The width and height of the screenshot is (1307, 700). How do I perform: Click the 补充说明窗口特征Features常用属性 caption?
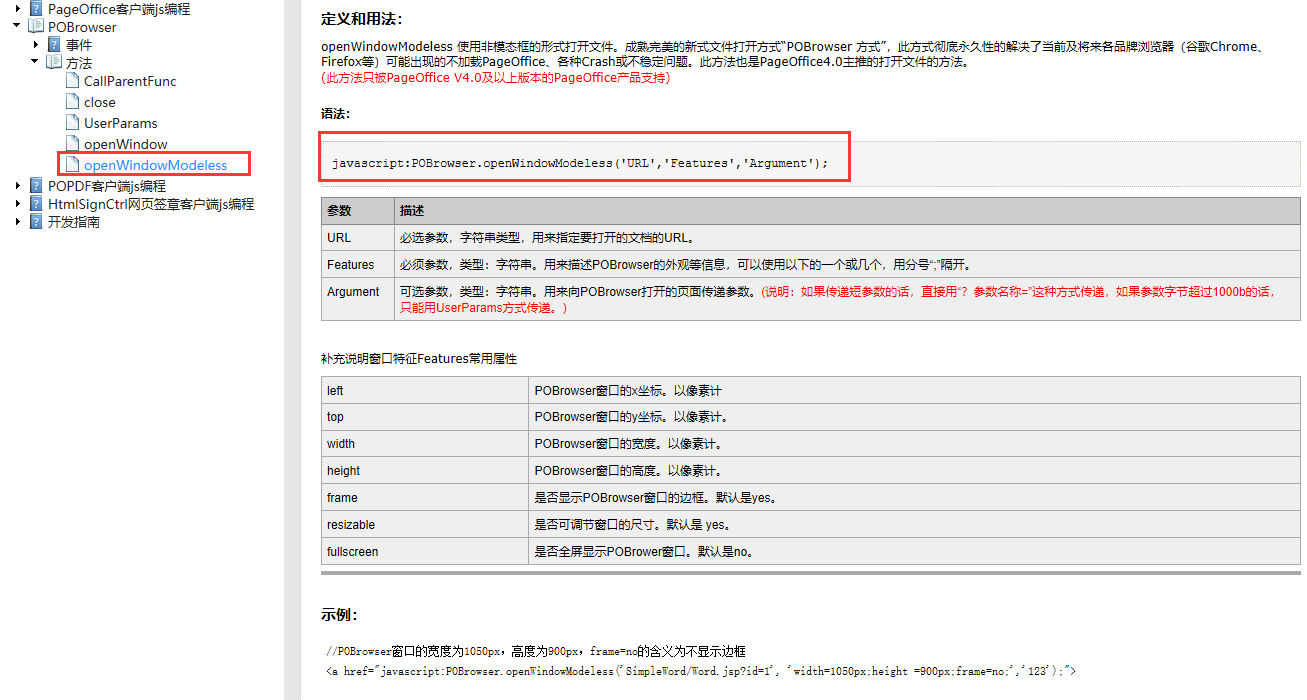point(419,358)
